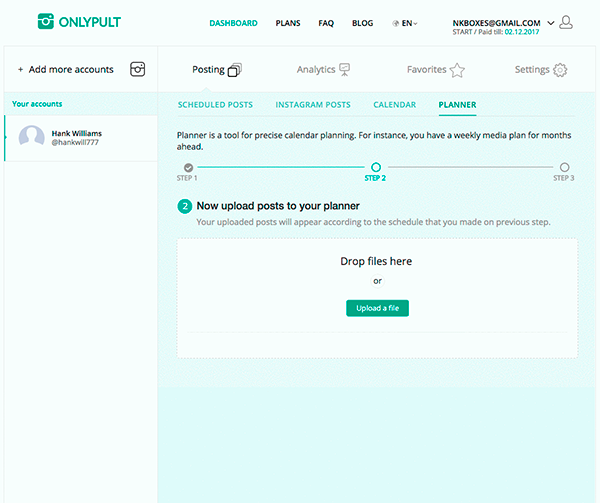The height and width of the screenshot is (503, 600).
Task: Switch to the Scheduled Posts tab
Action: (x=215, y=105)
